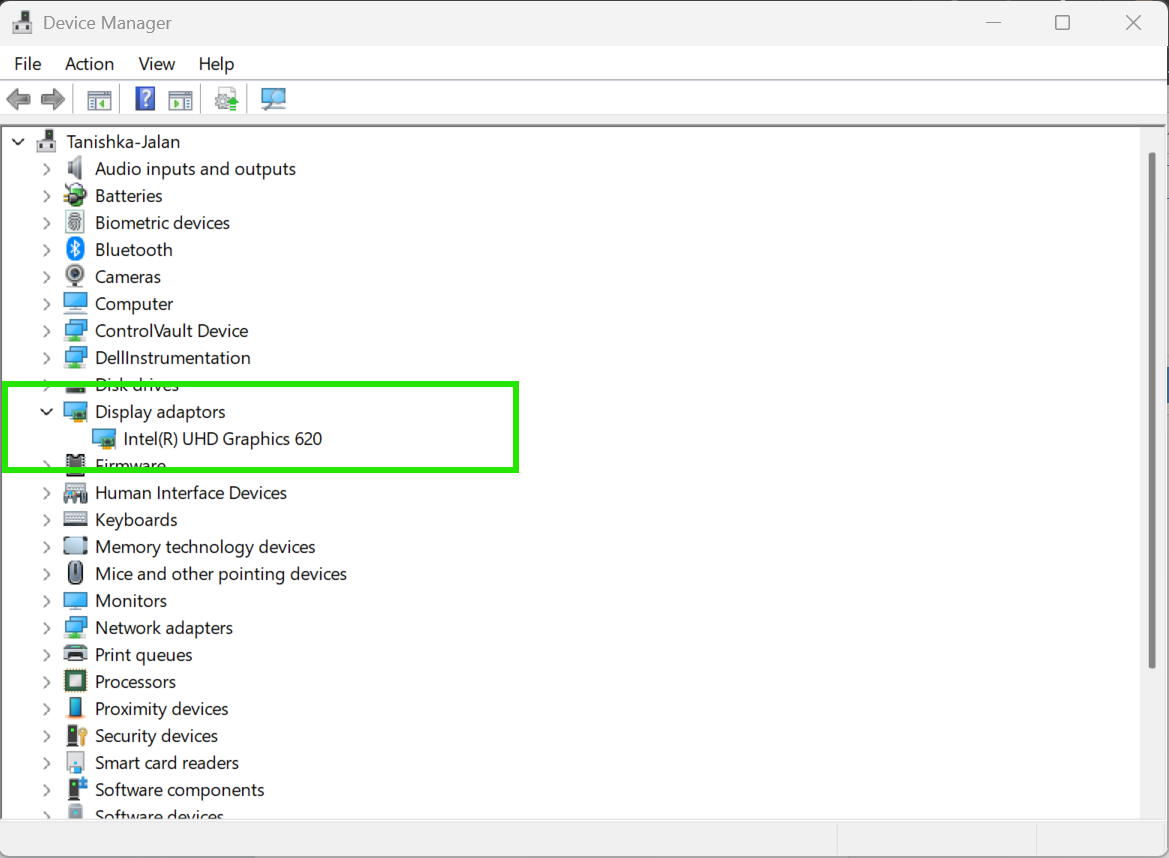Click the Show/Hide Action Pane toolbar icon
Image resolution: width=1169 pixels, height=858 pixels.
(x=180, y=99)
